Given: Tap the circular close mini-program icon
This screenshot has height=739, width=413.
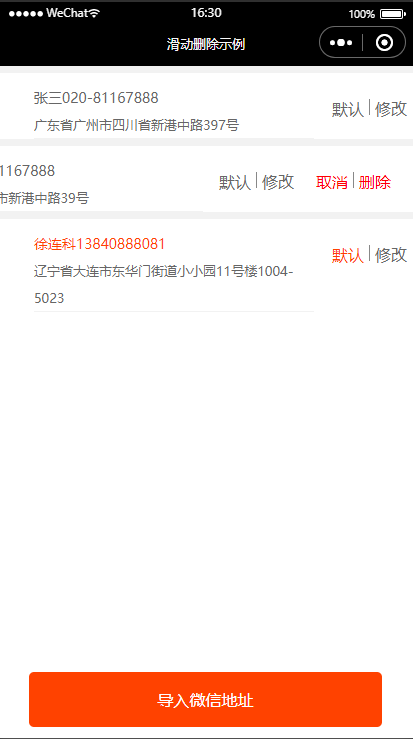Looking at the screenshot, I should tap(384, 43).
